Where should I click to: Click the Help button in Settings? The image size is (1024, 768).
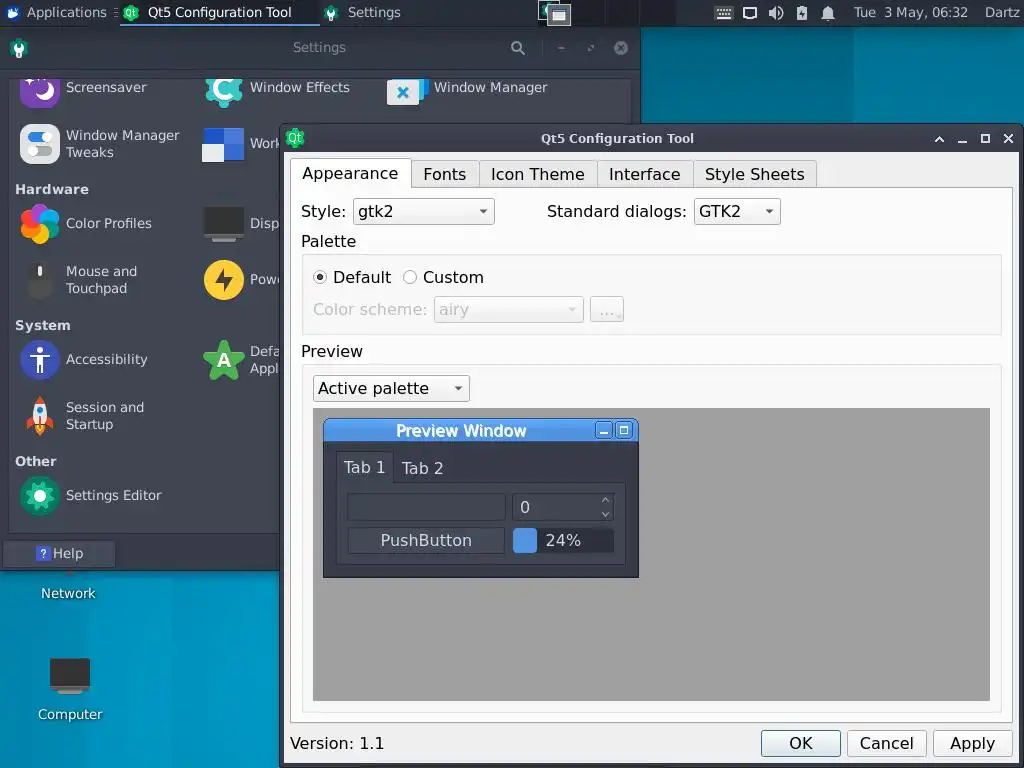pos(59,553)
